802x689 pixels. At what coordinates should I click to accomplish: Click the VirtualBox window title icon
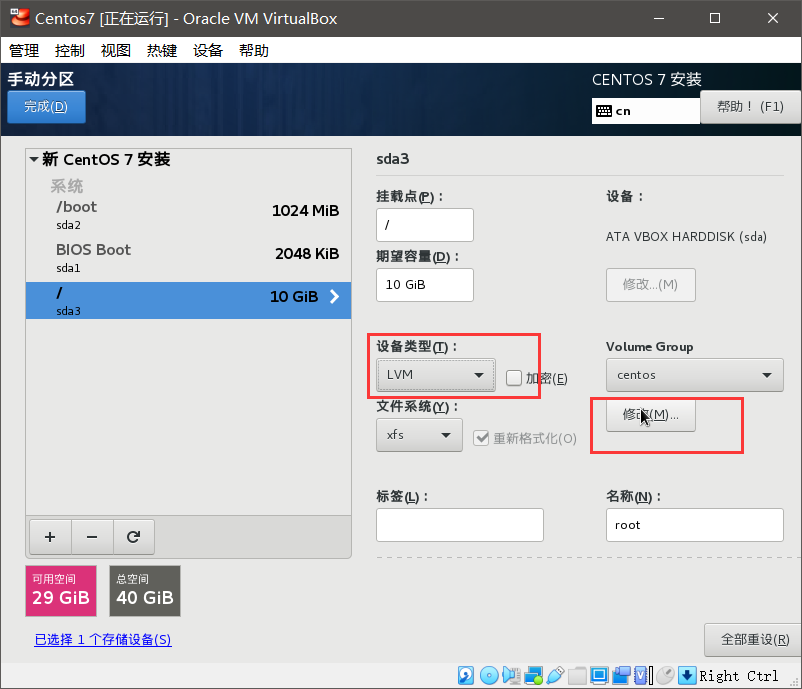point(19,18)
